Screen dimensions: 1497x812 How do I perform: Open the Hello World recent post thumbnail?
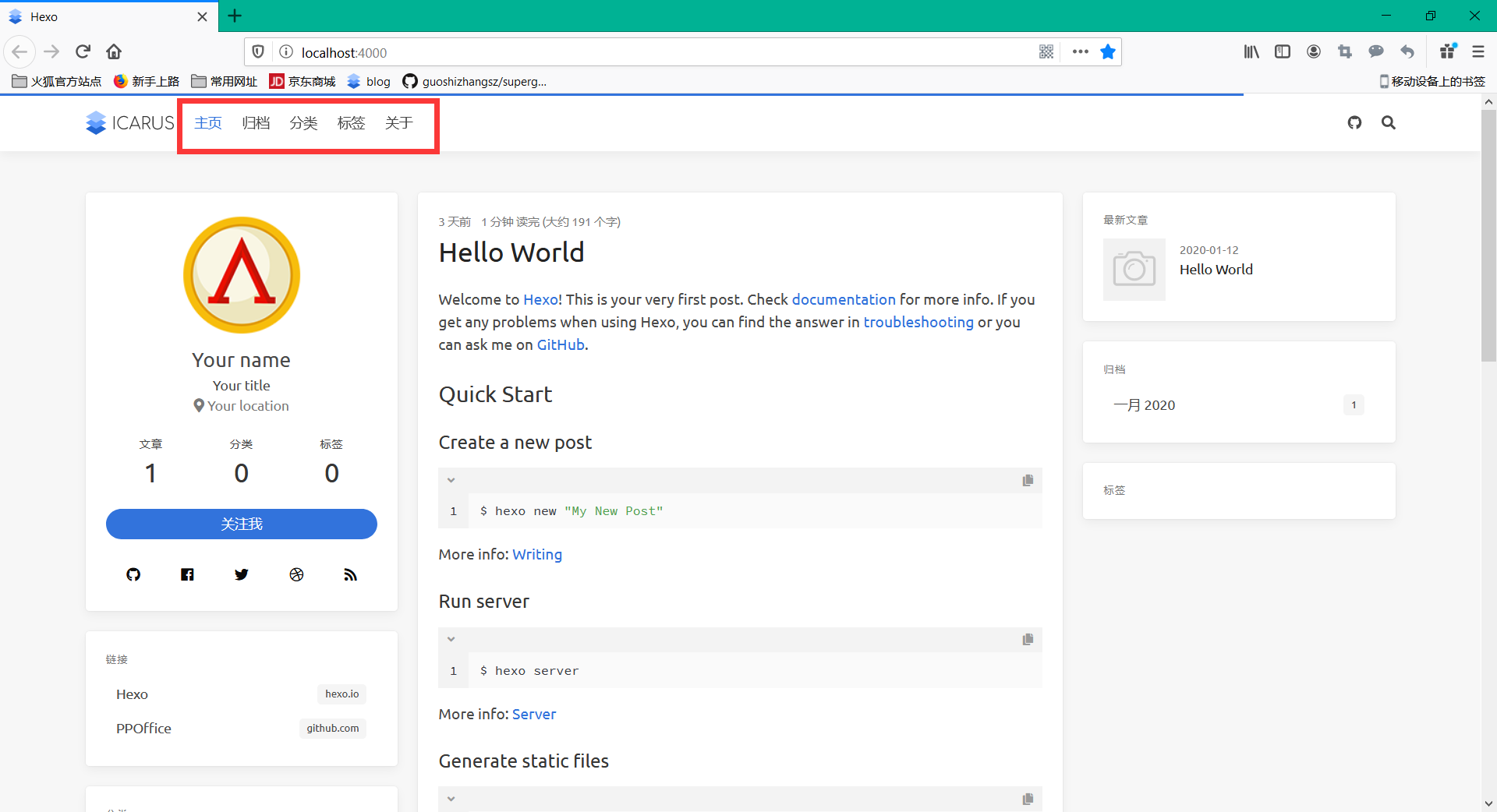pos(1134,270)
